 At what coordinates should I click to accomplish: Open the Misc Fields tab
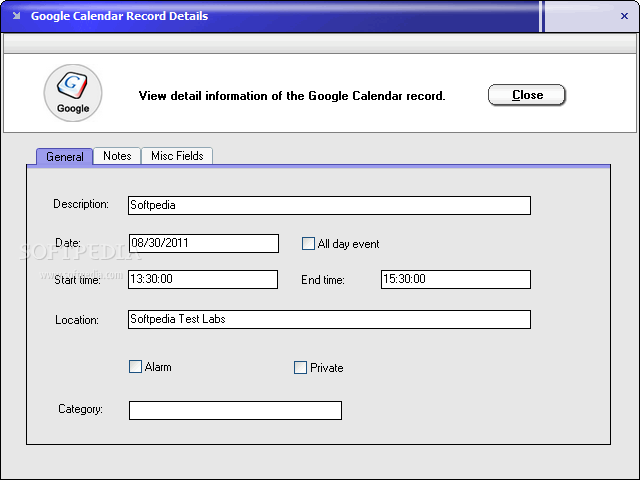[x=177, y=156]
